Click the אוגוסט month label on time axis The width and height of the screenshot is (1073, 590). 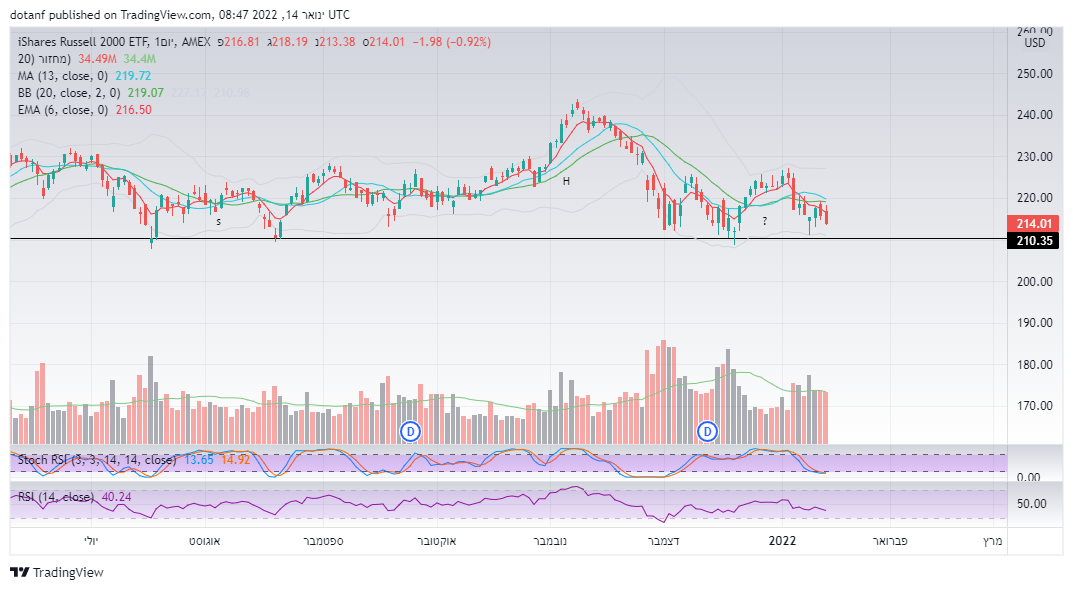coord(205,541)
